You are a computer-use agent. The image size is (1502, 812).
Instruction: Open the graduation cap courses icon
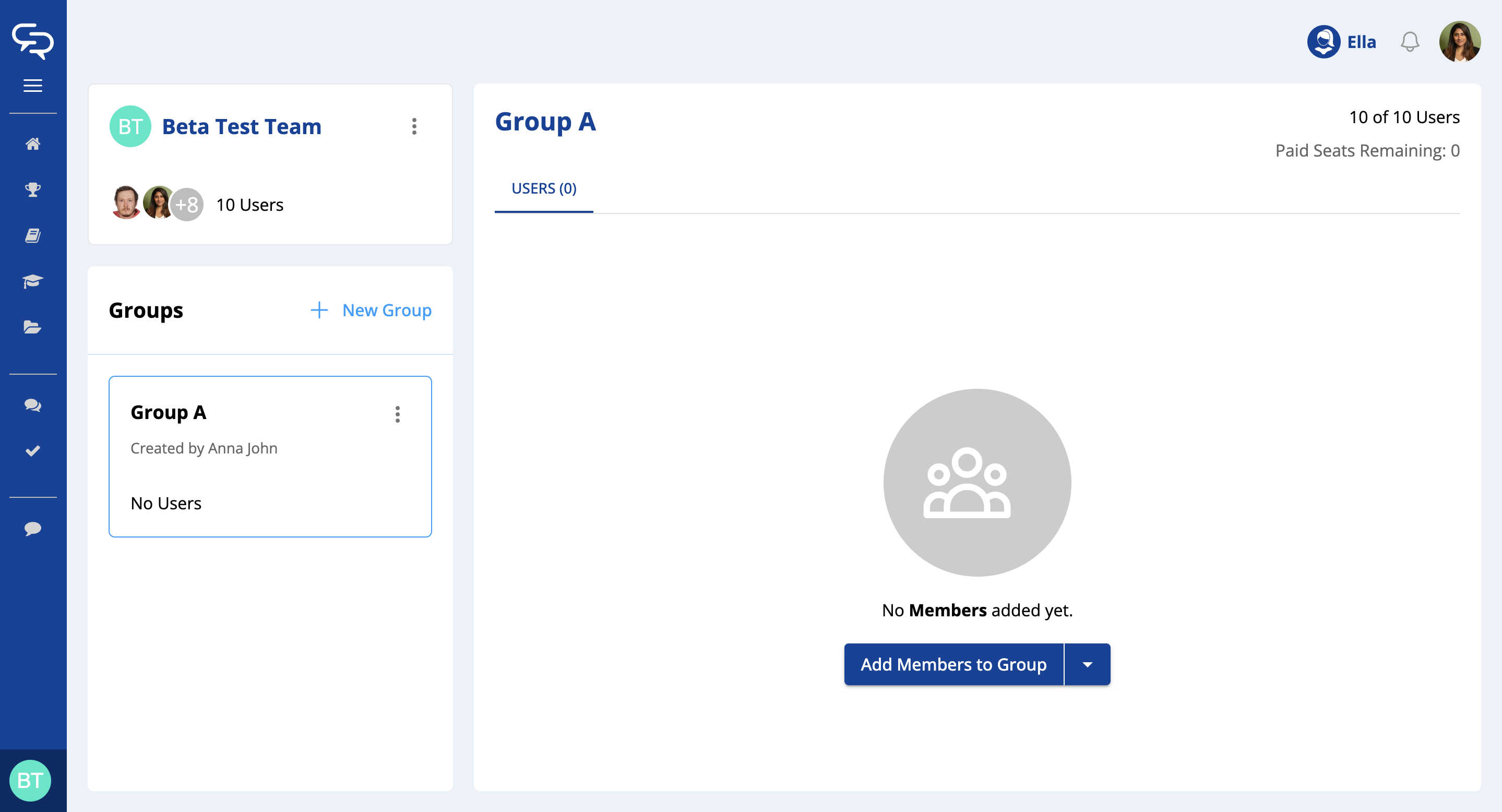33,281
